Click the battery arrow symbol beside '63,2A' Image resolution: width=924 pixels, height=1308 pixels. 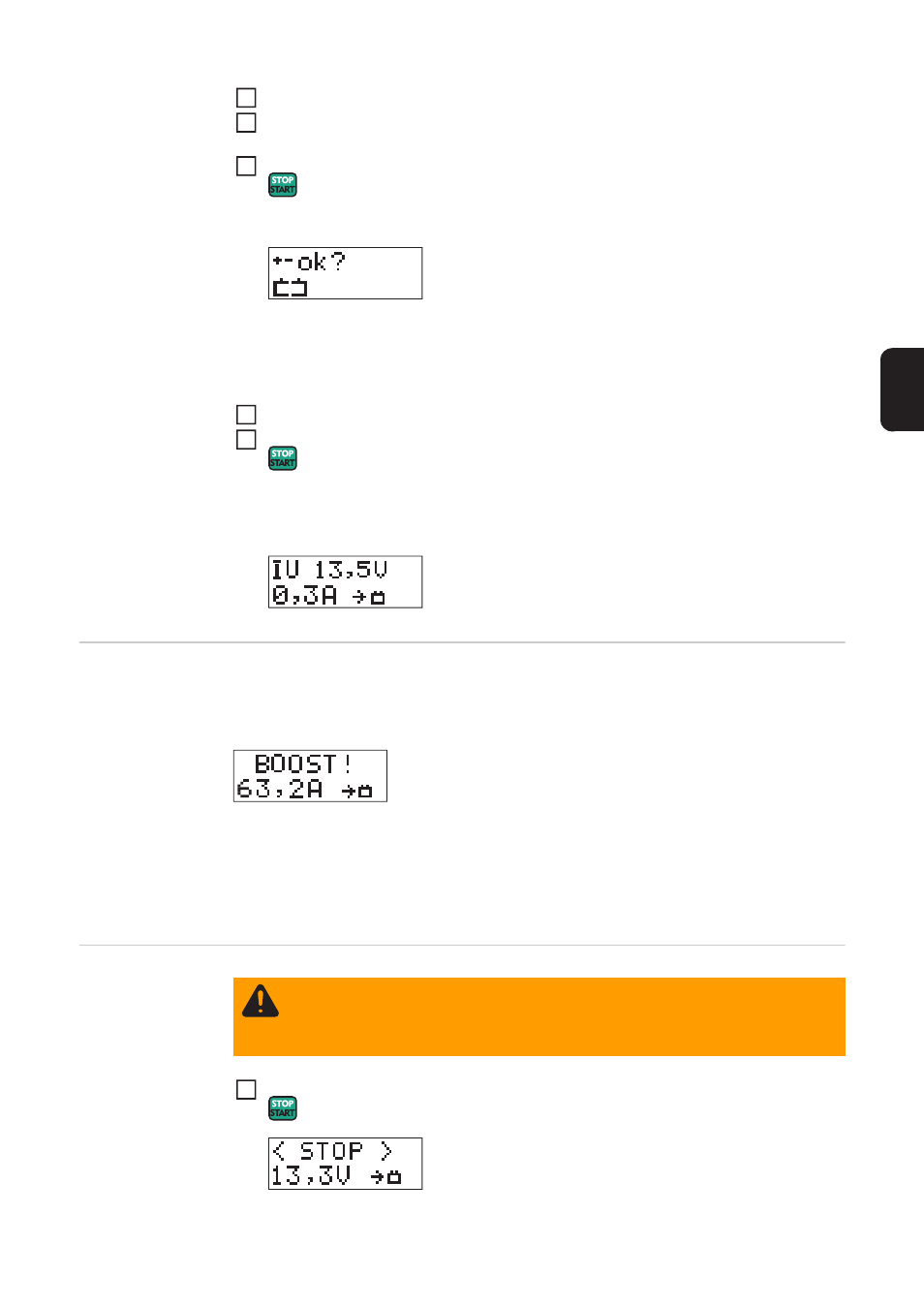(x=357, y=791)
